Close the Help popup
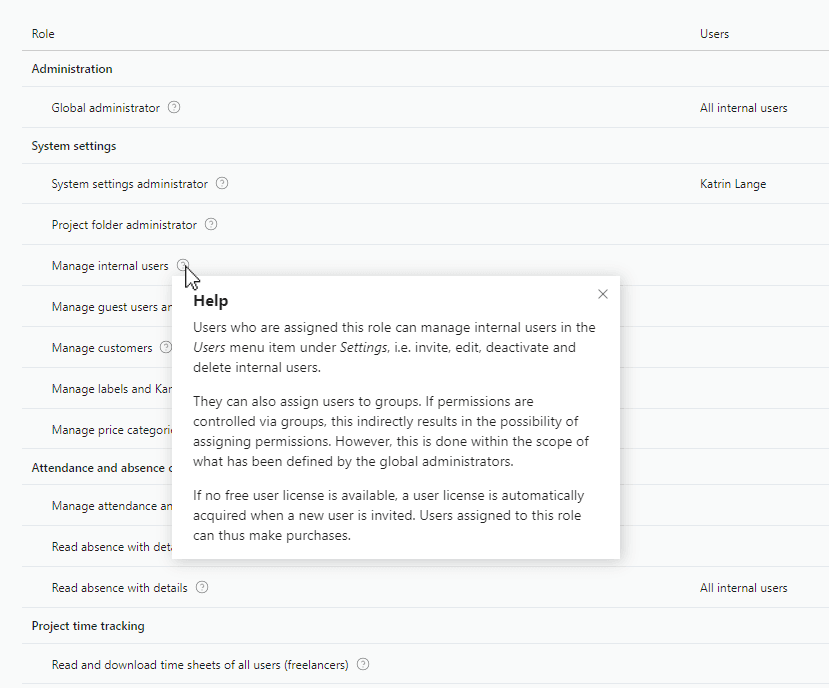 click(602, 294)
